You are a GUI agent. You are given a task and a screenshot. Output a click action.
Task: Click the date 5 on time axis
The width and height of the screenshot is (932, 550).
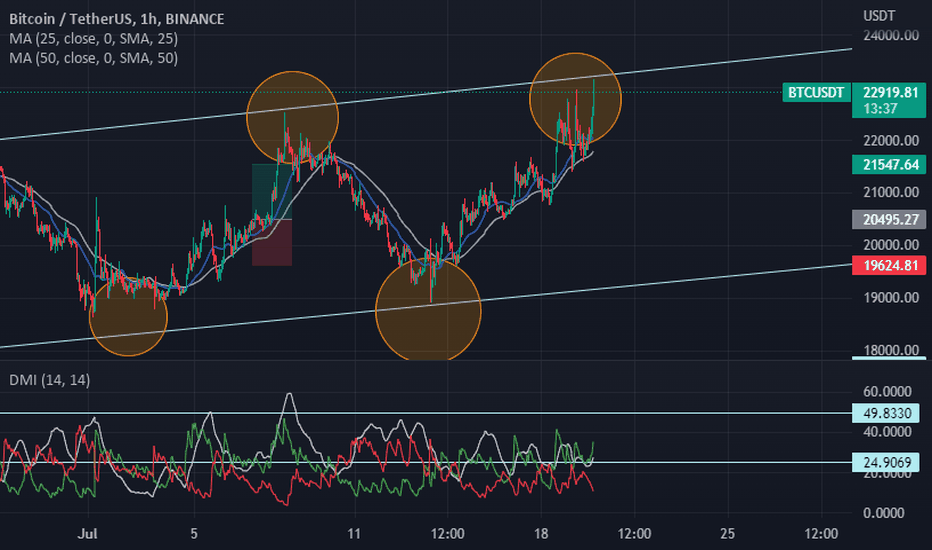(194, 534)
